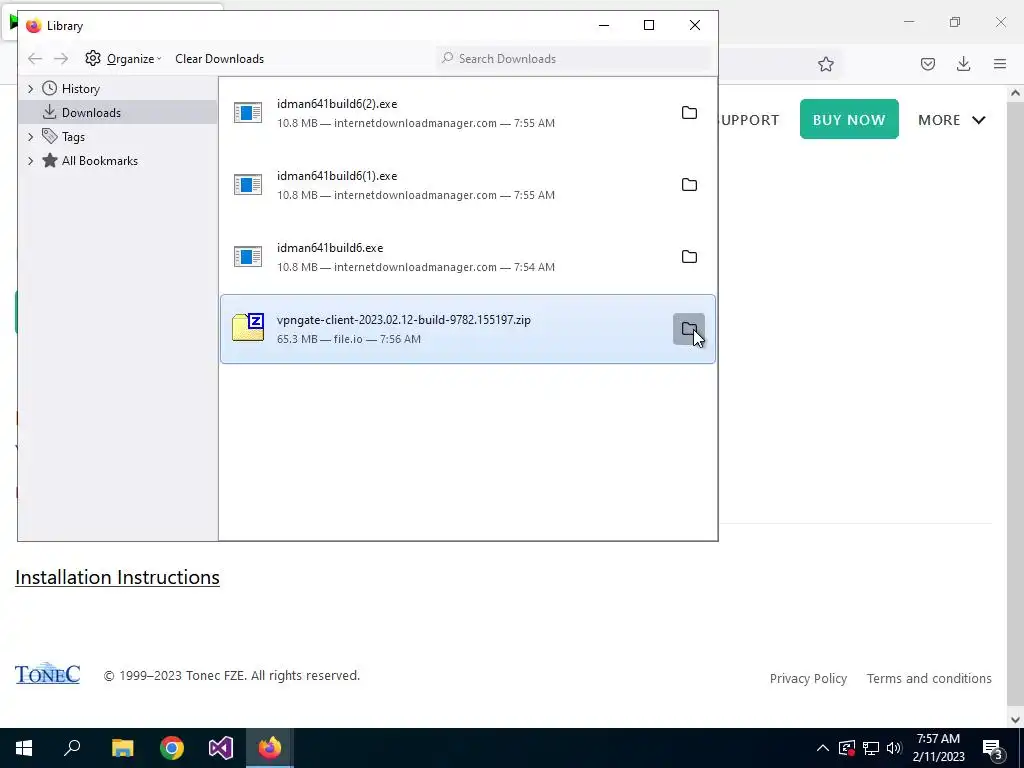The width and height of the screenshot is (1024, 768).
Task: Save page to Pocket in Firefox toolbar
Action: pyautogui.click(x=927, y=64)
